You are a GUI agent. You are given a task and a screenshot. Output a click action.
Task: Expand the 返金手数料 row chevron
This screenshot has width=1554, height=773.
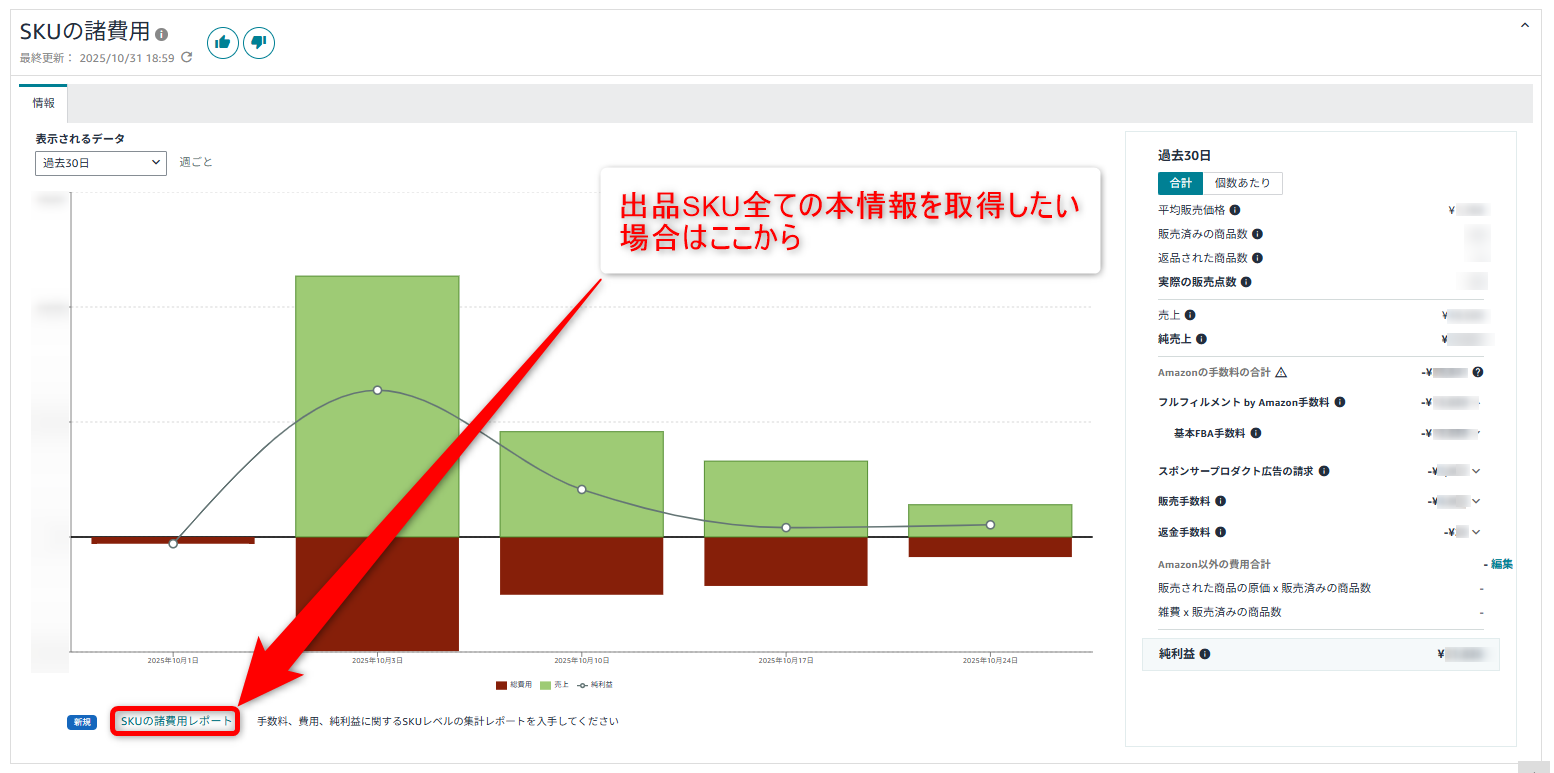point(1476,532)
